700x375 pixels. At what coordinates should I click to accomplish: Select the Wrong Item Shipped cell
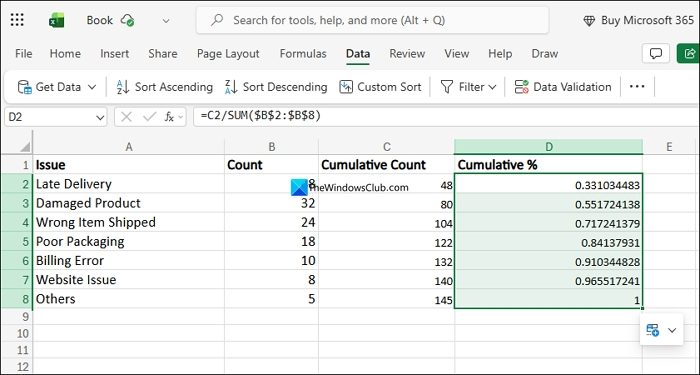(x=129, y=222)
